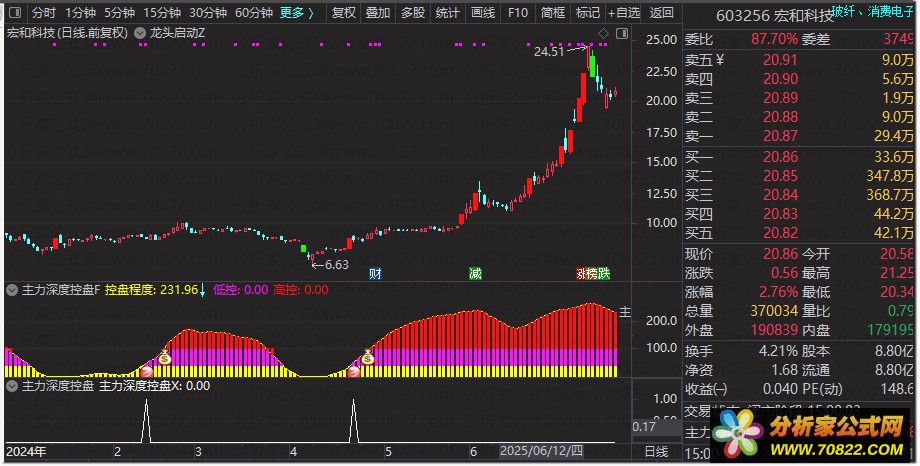
Task: Click the 标记 mark button
Action: click(588, 12)
